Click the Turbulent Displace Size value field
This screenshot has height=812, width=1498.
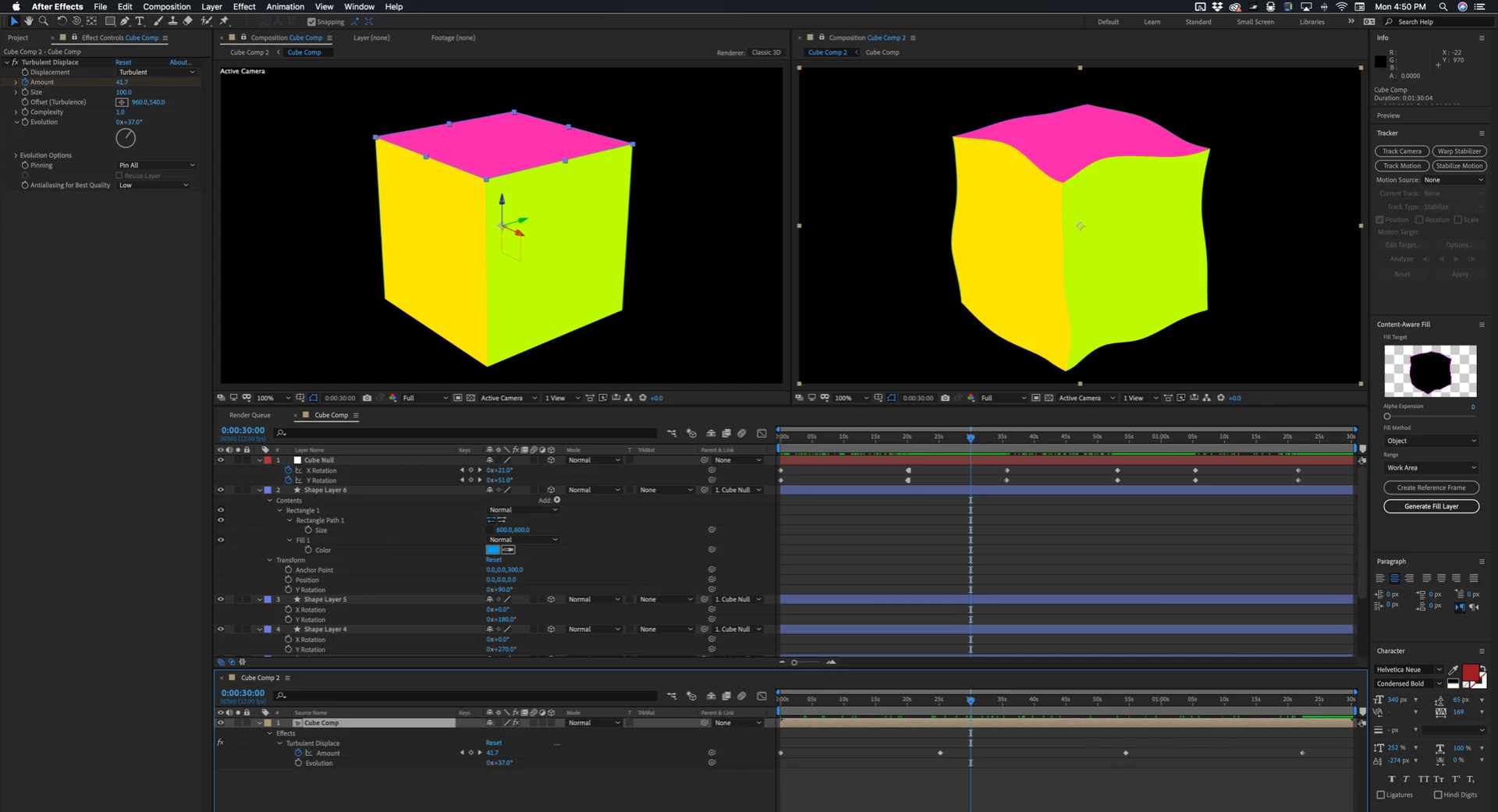[x=124, y=92]
